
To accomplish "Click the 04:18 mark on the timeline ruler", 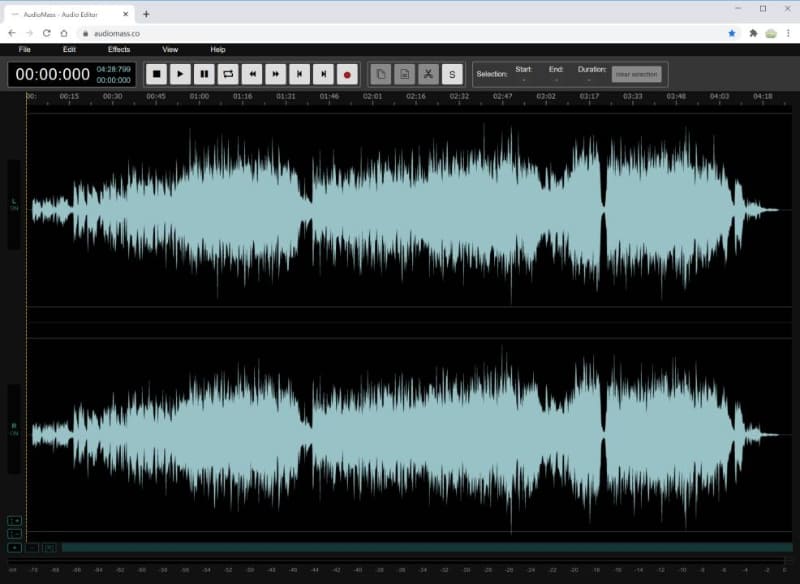I will [x=763, y=96].
